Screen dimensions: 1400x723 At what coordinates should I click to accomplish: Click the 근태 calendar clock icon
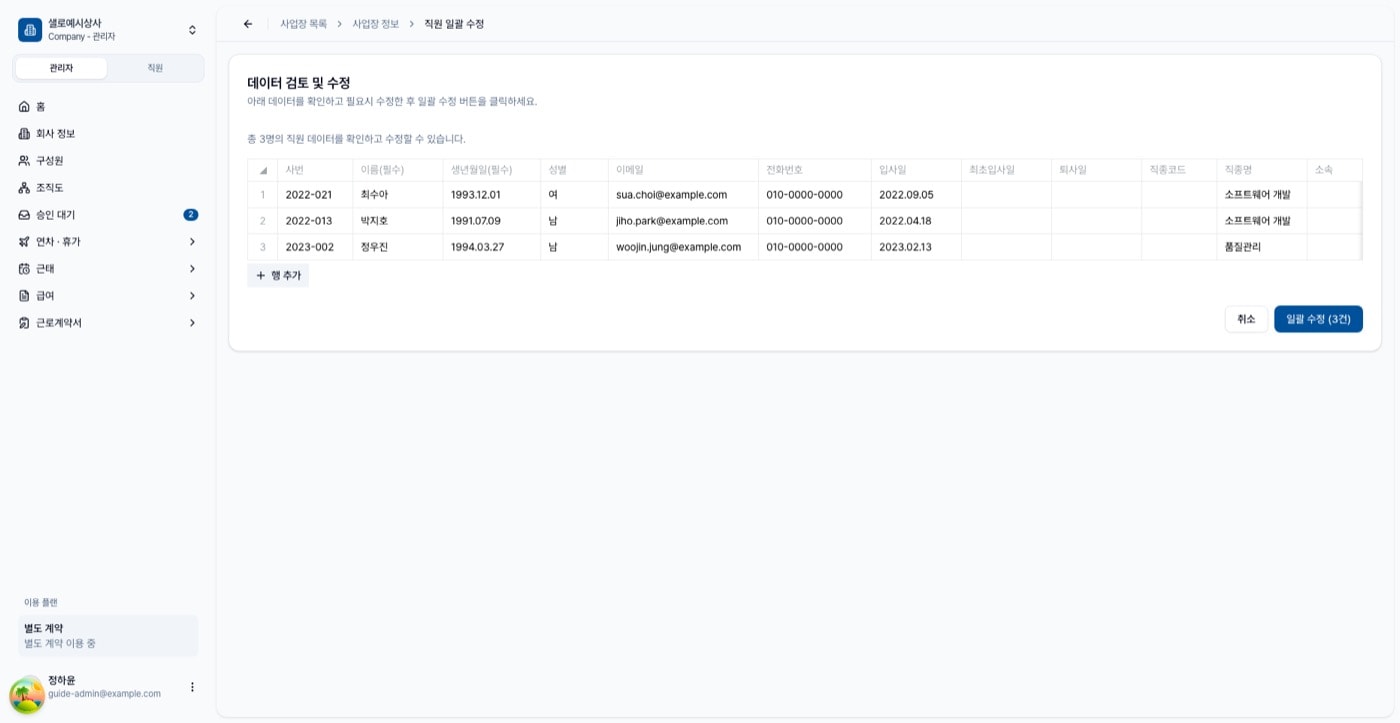click(25, 268)
